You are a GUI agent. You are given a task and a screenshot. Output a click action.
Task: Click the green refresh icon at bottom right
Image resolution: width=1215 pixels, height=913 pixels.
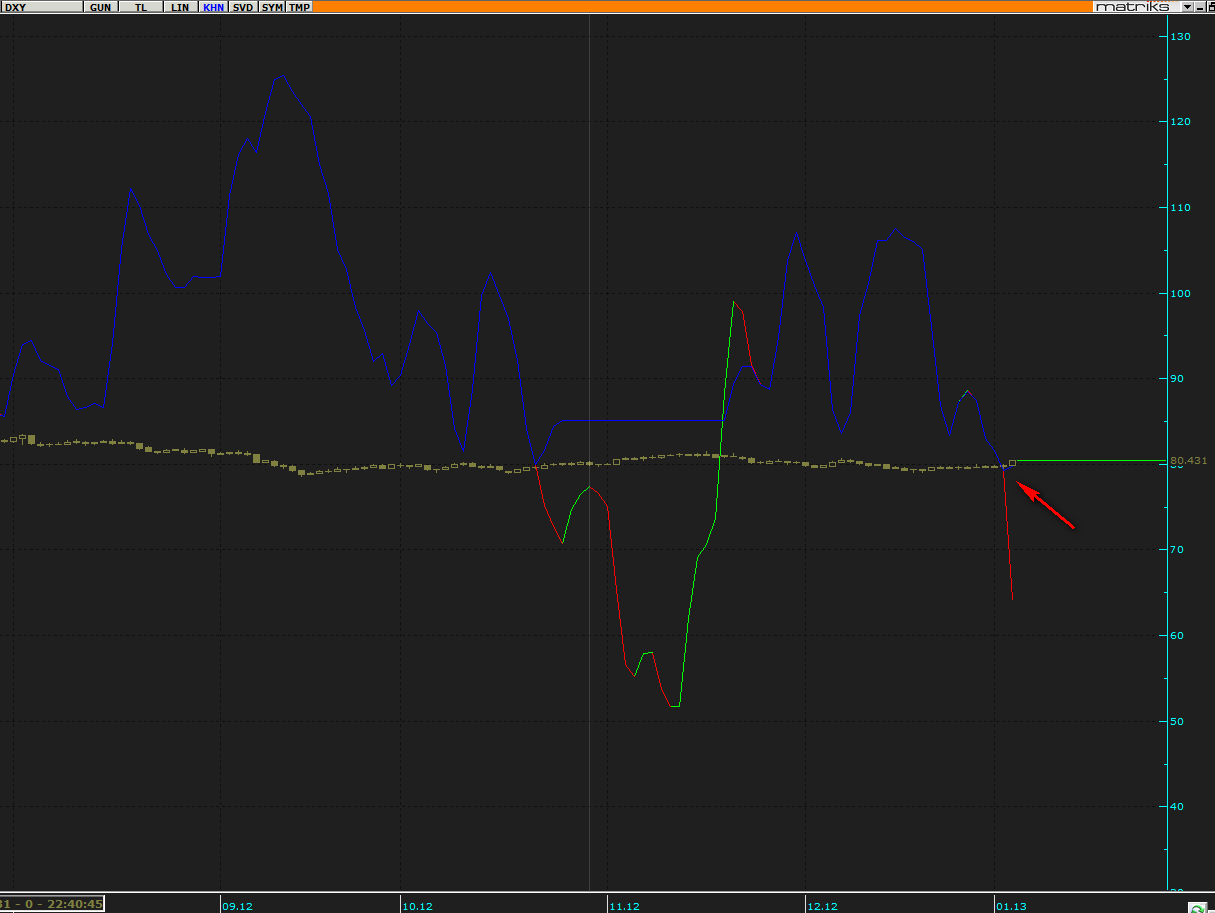1196,906
